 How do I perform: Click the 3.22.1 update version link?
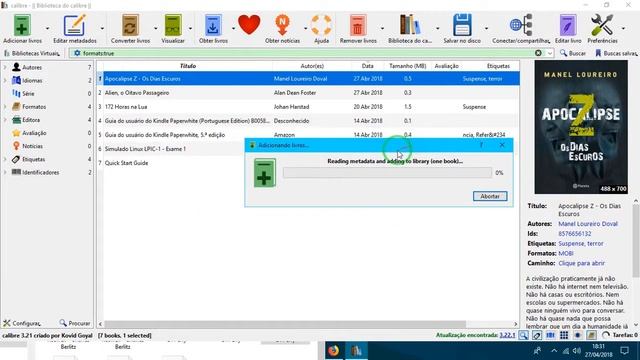(x=507, y=335)
